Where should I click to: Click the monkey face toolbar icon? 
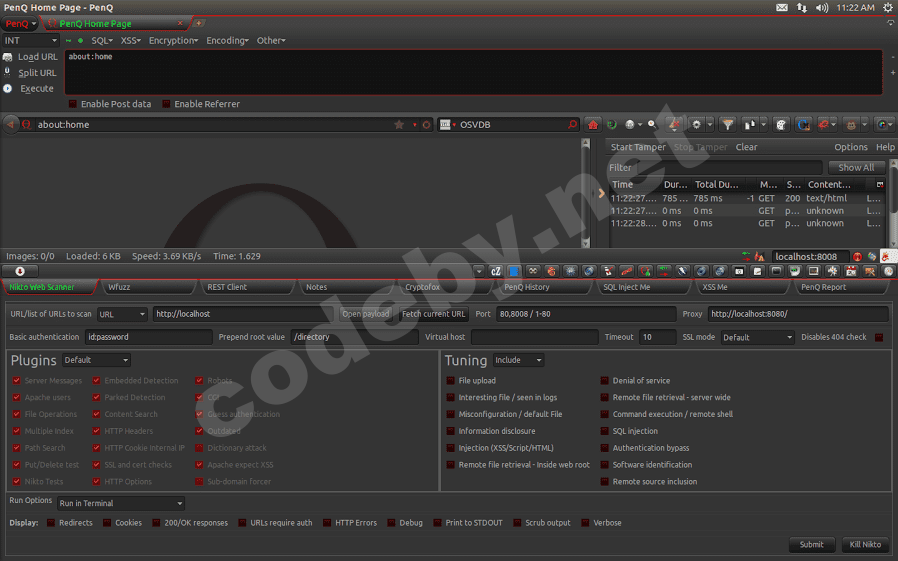[x=852, y=125]
